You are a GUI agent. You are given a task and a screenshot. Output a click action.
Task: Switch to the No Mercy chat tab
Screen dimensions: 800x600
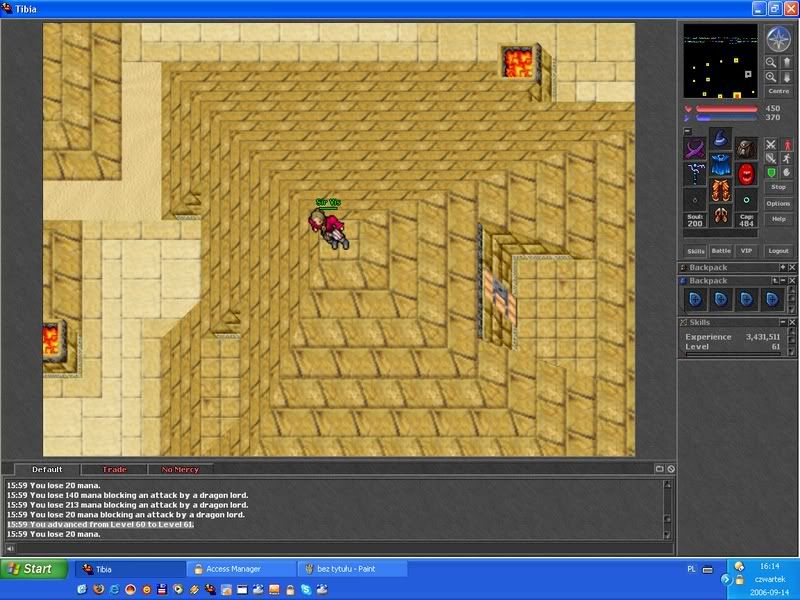coord(180,469)
